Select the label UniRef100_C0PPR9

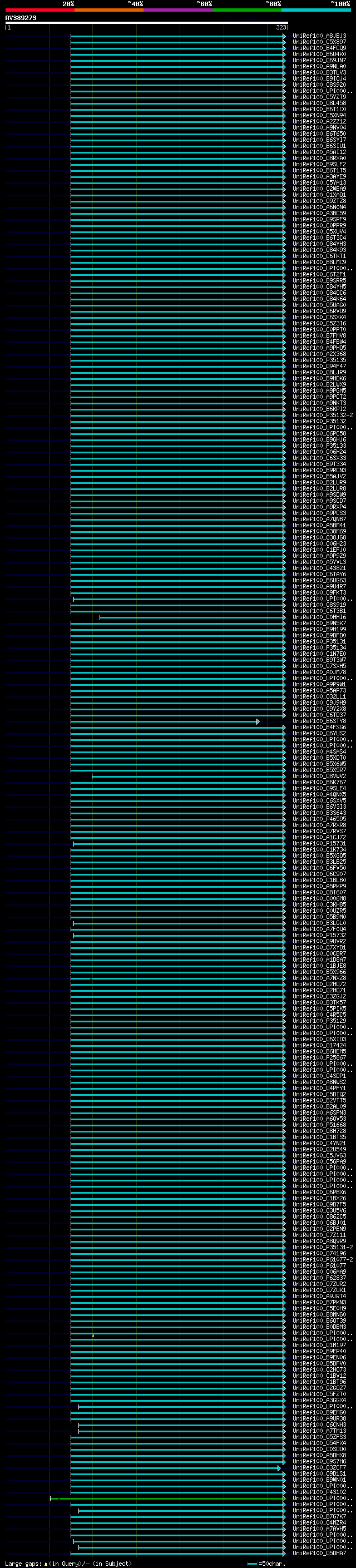click(x=319, y=226)
